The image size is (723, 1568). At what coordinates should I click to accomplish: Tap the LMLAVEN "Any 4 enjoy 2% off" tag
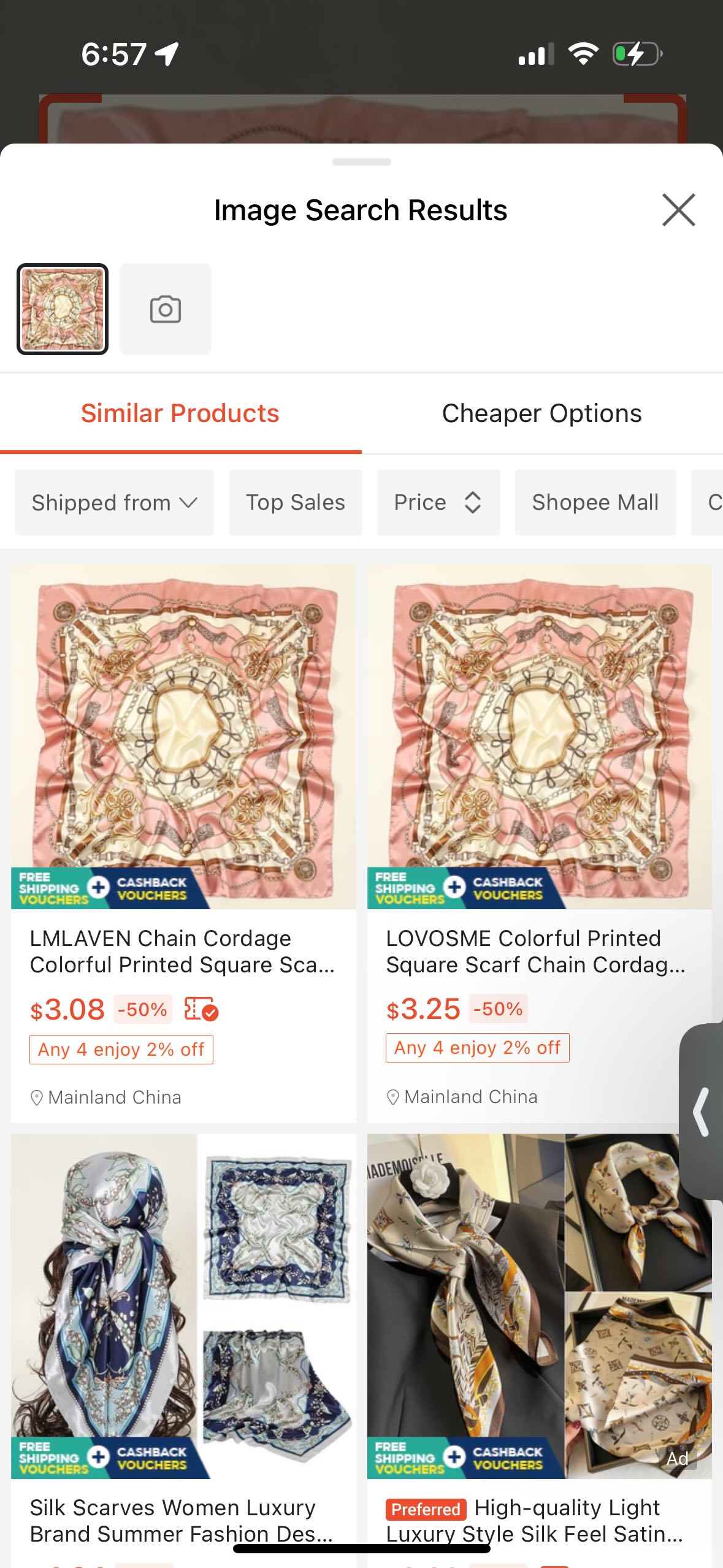click(121, 1050)
